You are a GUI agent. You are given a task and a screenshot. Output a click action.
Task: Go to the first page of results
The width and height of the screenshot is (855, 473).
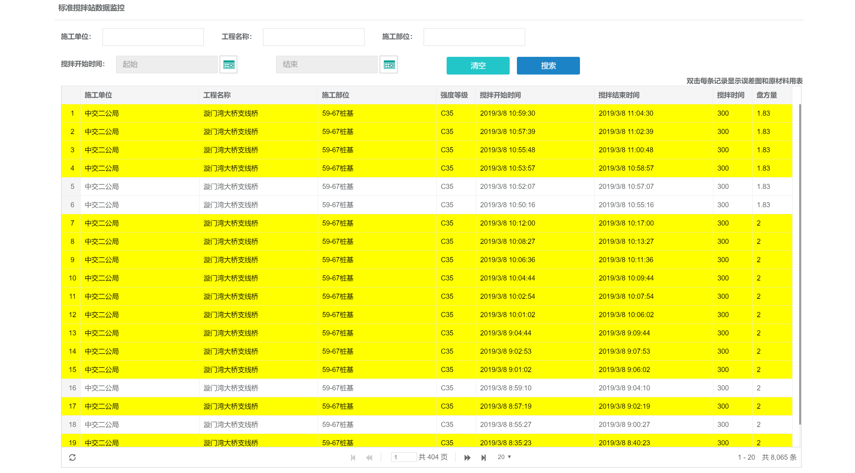pos(353,457)
